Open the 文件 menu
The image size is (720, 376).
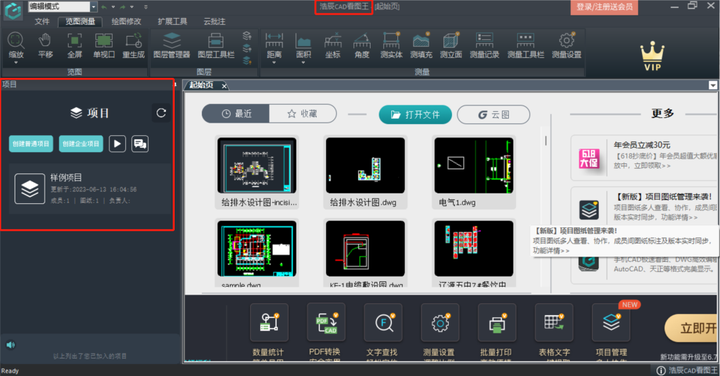42,22
